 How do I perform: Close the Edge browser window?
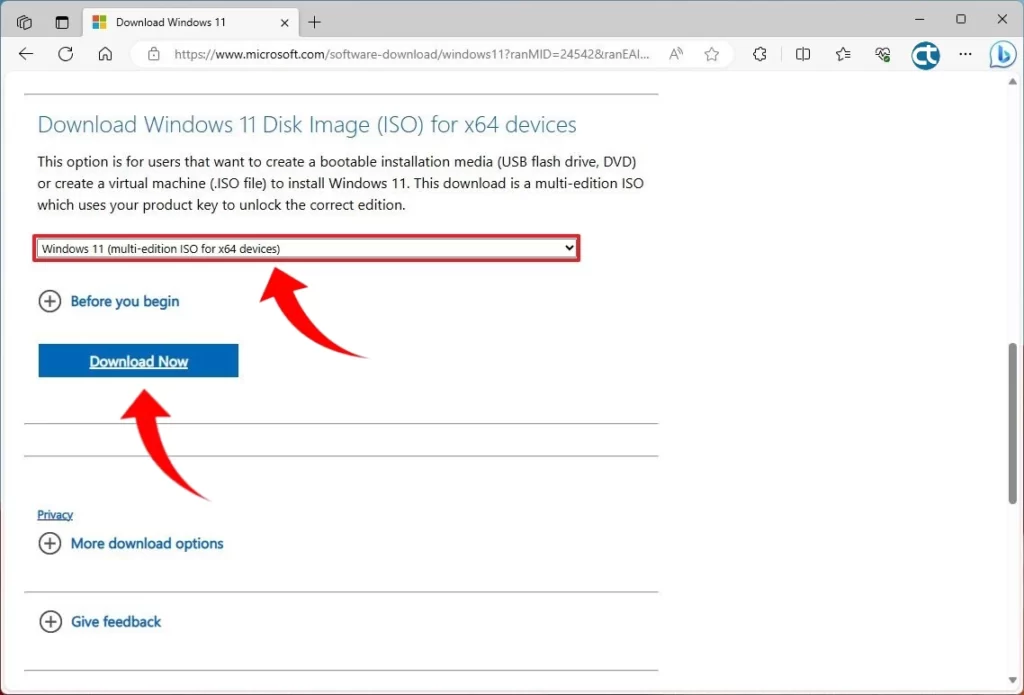click(1002, 20)
